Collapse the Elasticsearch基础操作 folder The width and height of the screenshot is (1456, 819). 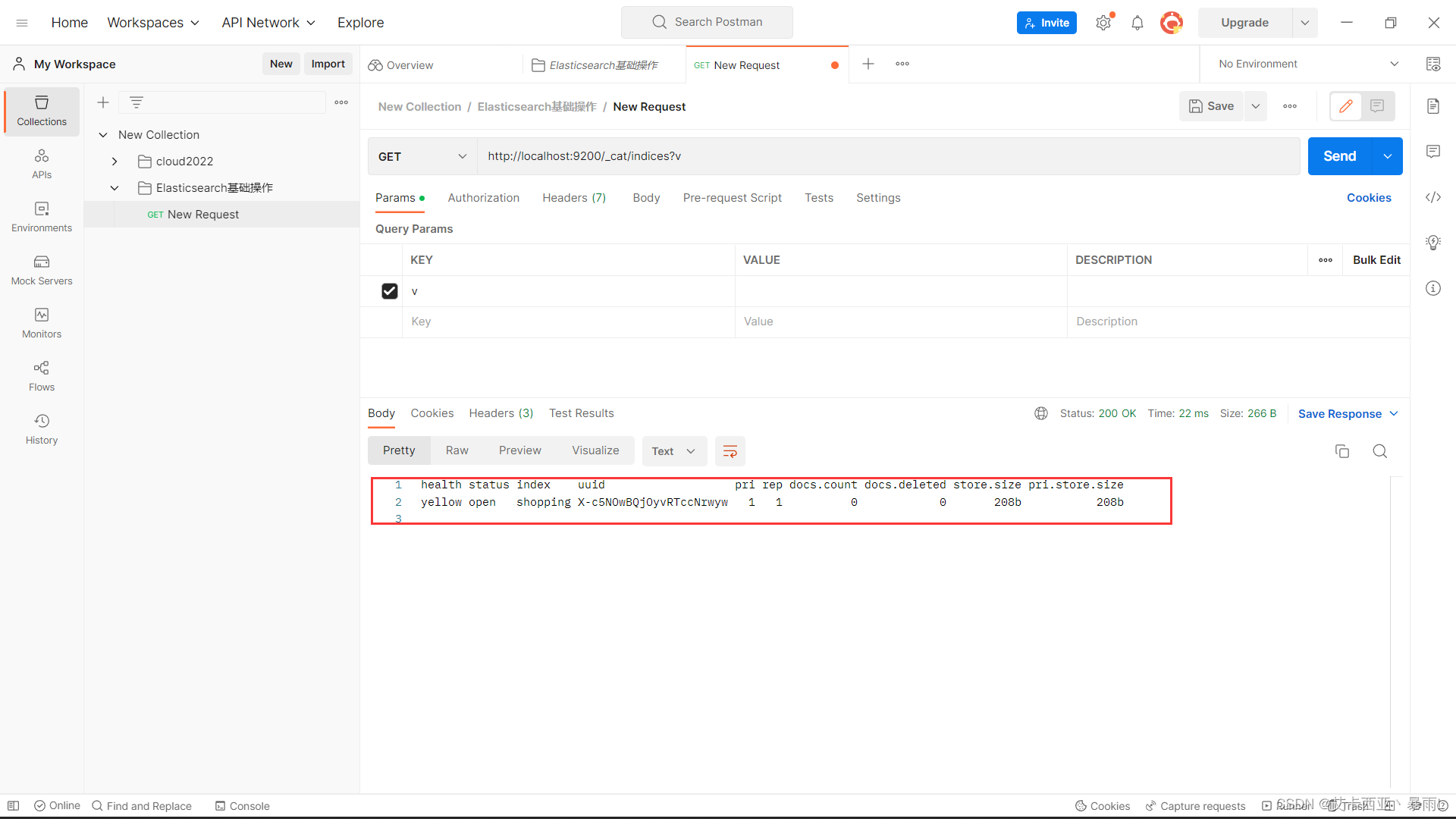click(x=115, y=188)
